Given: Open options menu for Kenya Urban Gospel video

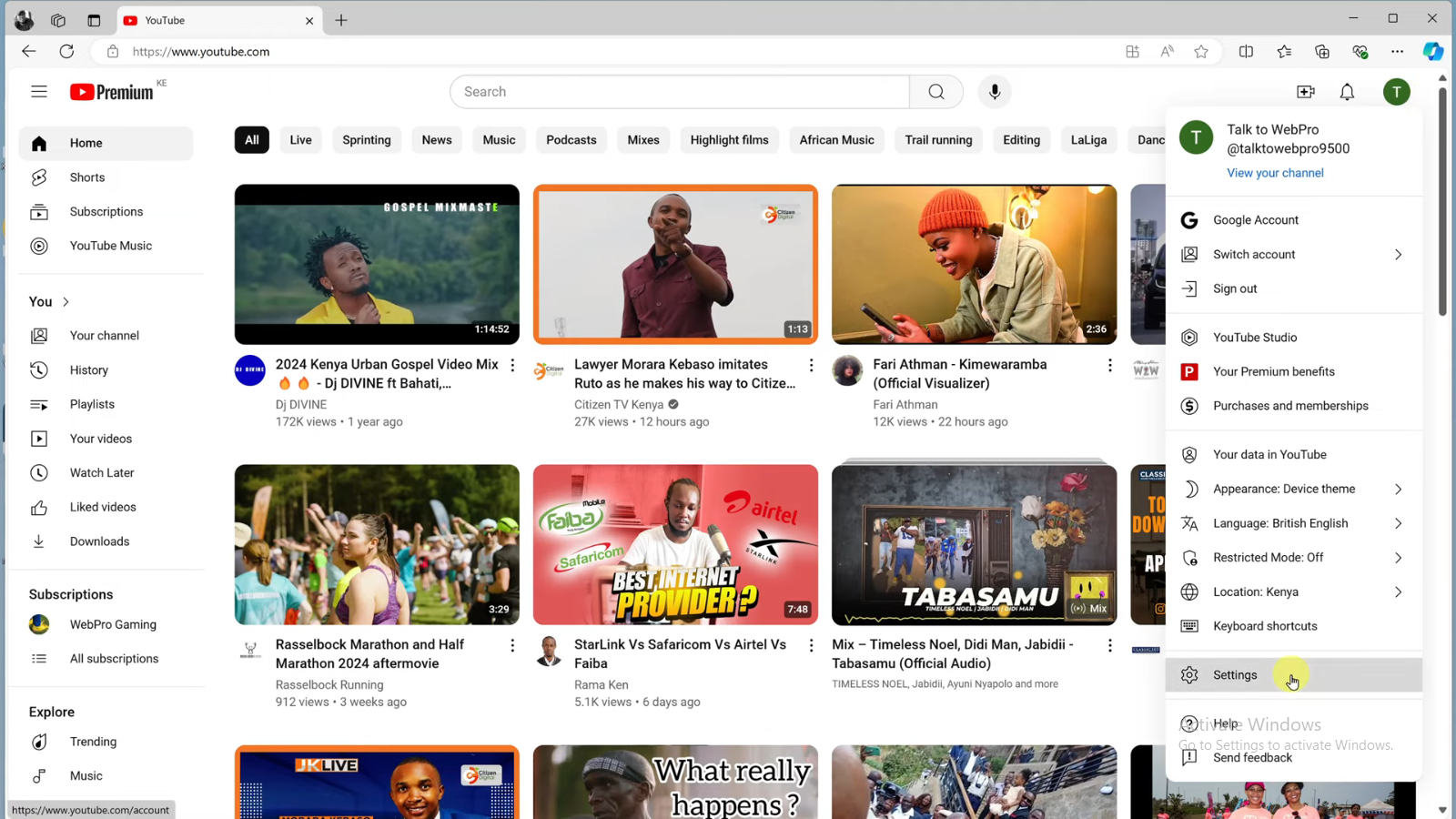Looking at the screenshot, I should (512, 365).
